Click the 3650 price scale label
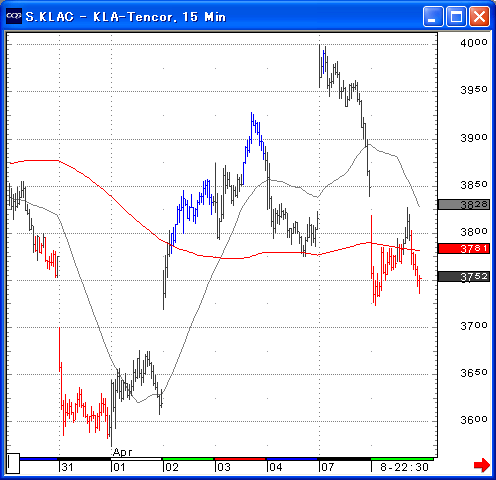The width and height of the screenshot is (496, 480). click(474, 372)
